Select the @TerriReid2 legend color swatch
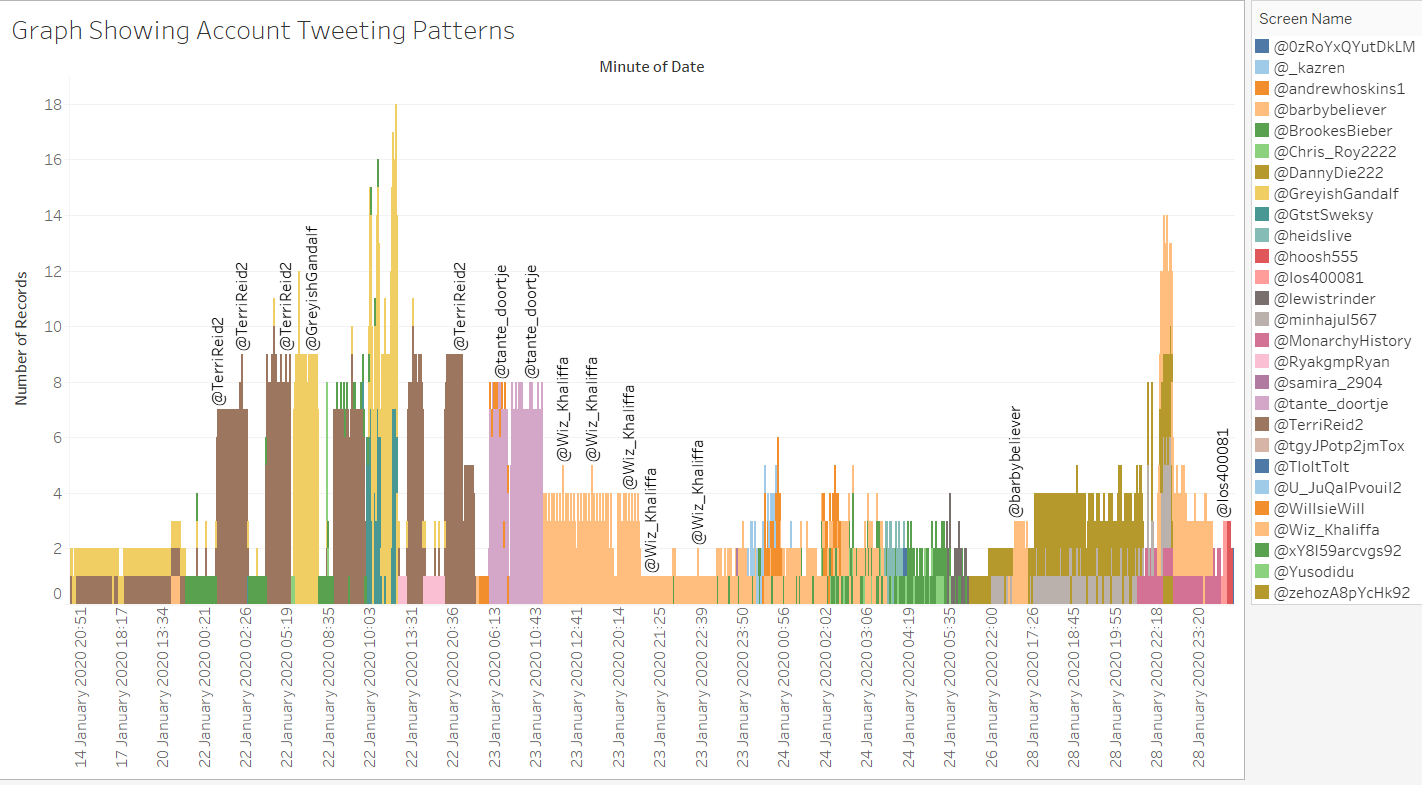1422x785 pixels. pos(1262,425)
